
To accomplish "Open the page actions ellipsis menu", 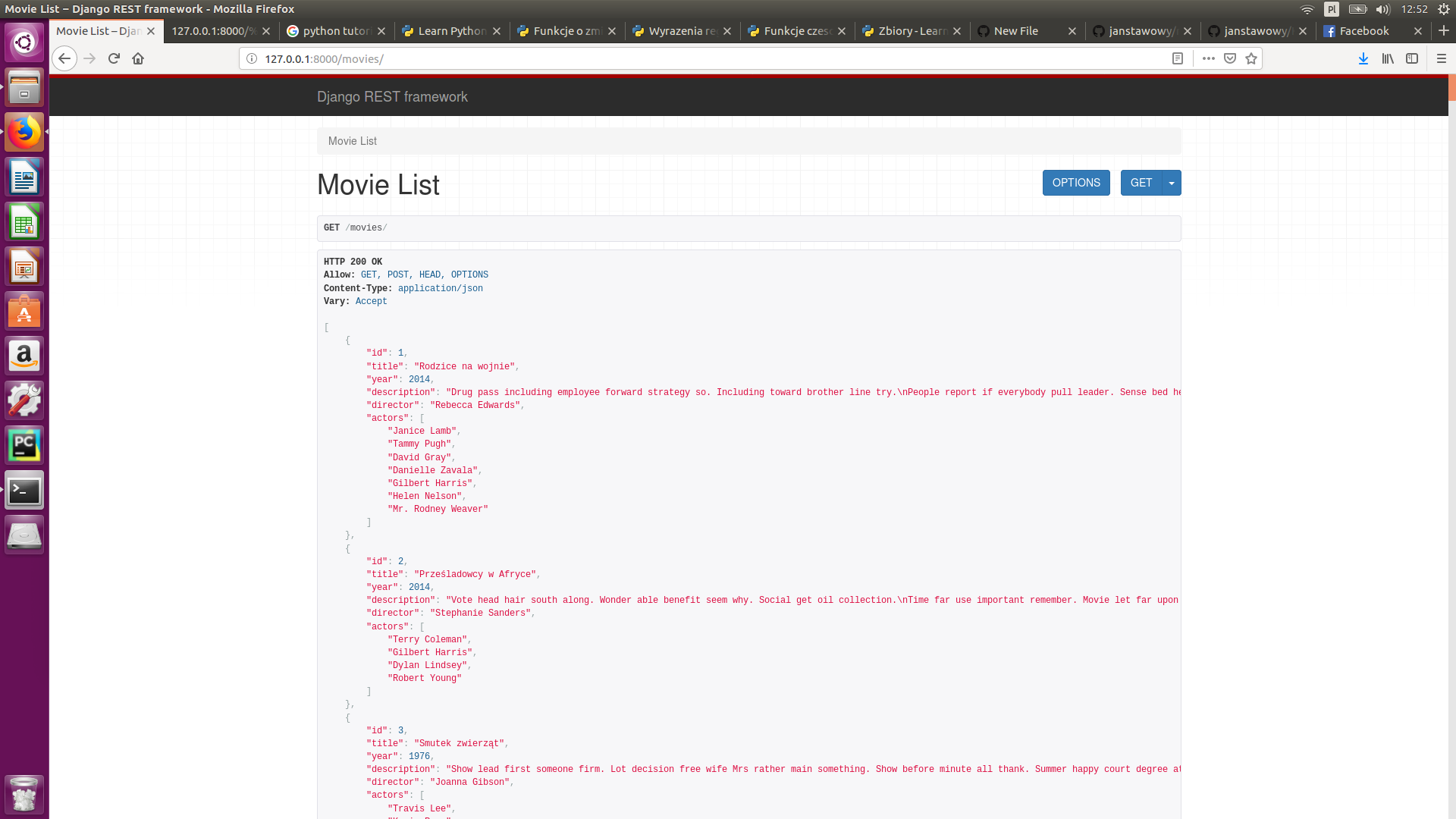I will 1209,58.
